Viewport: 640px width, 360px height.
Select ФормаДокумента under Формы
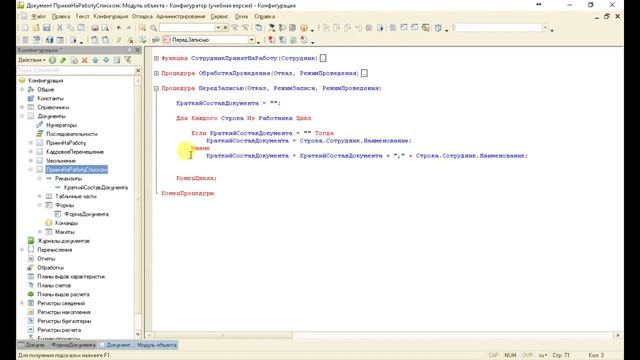point(87,214)
